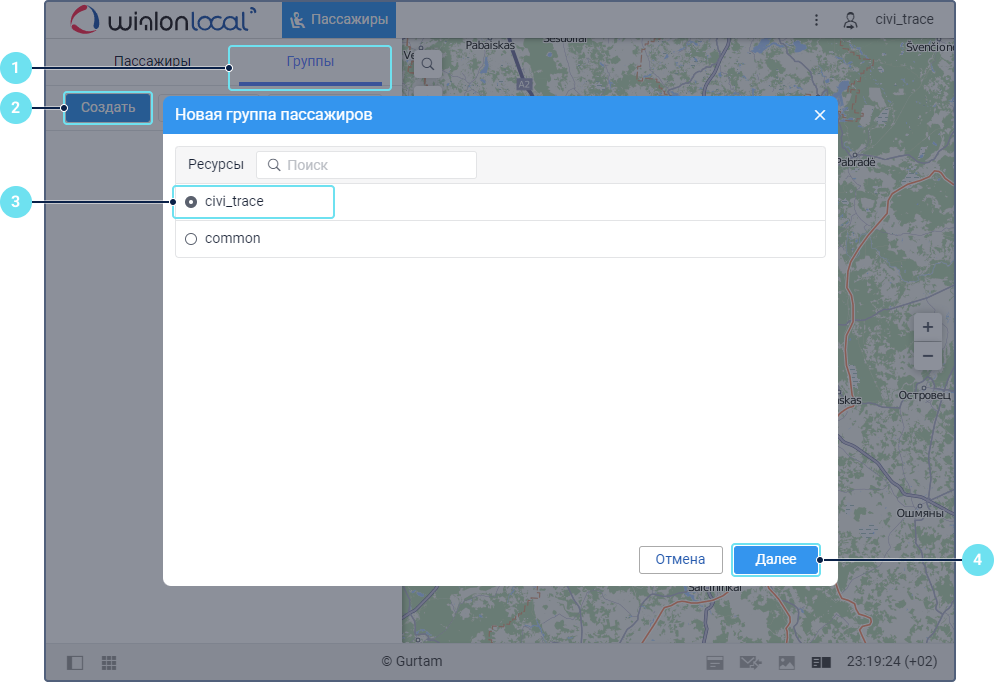Click the Создать button
994x682 pixels.
pos(108,108)
